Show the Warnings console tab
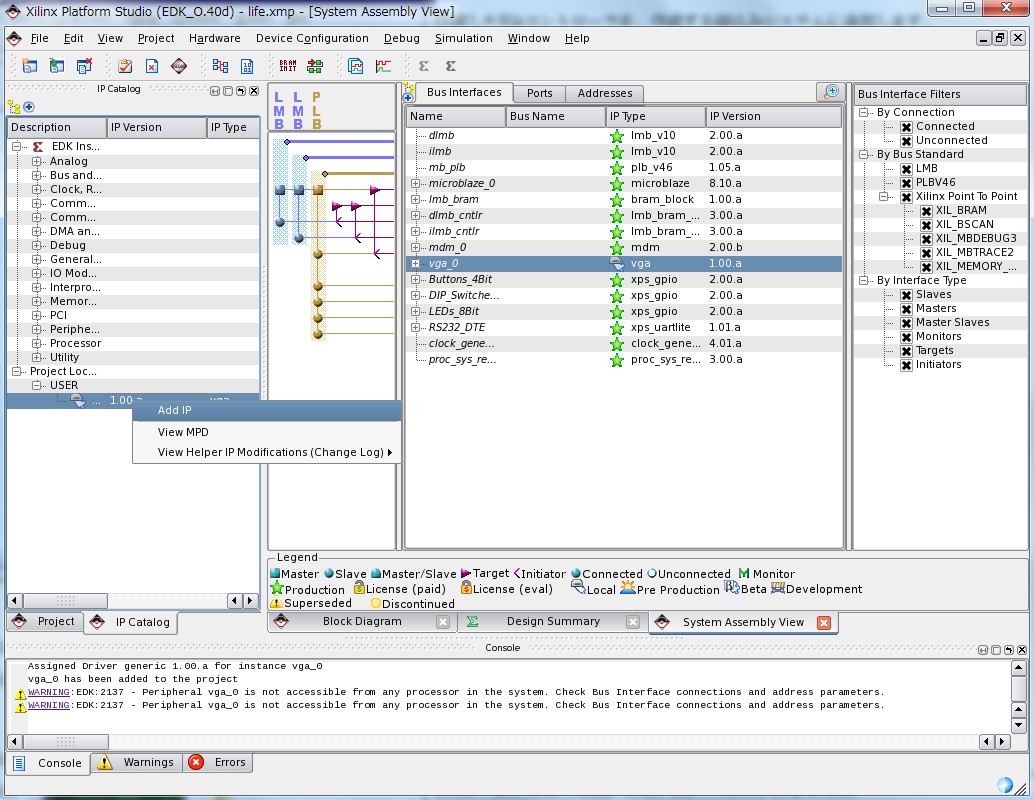The image size is (1034, 800). coord(138,762)
